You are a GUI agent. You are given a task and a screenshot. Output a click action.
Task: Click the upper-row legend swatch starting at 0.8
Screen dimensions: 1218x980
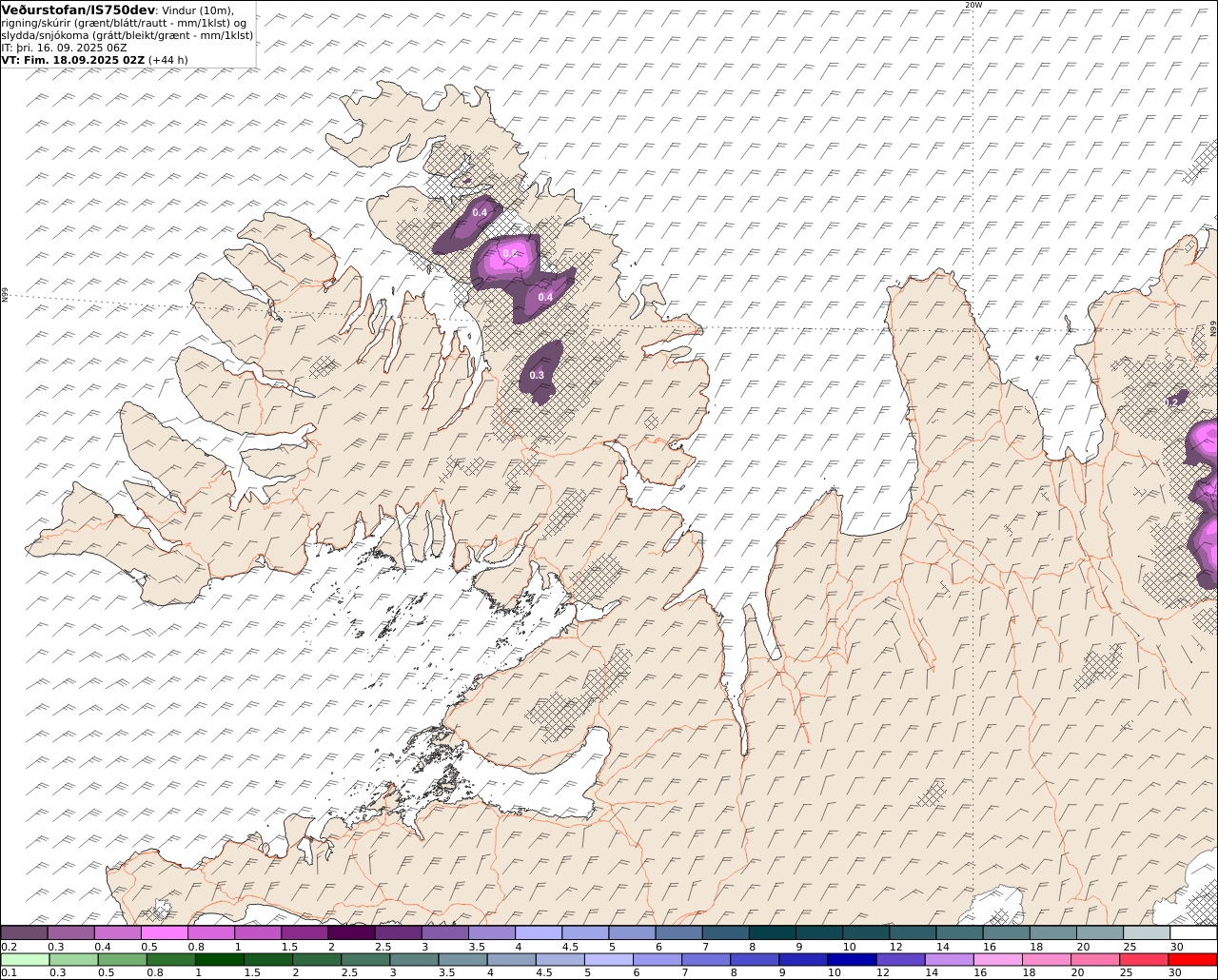click(211, 932)
